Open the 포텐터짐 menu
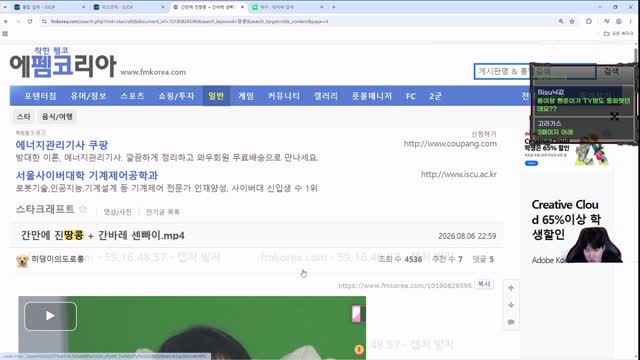Screen dimensions: 640x360 [40, 96]
